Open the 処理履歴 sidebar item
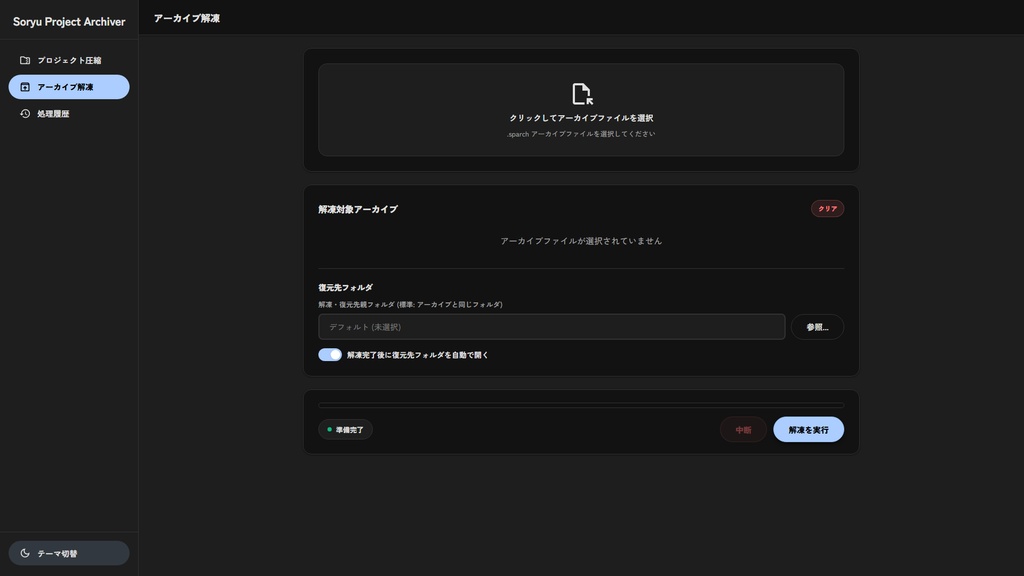 [69, 114]
